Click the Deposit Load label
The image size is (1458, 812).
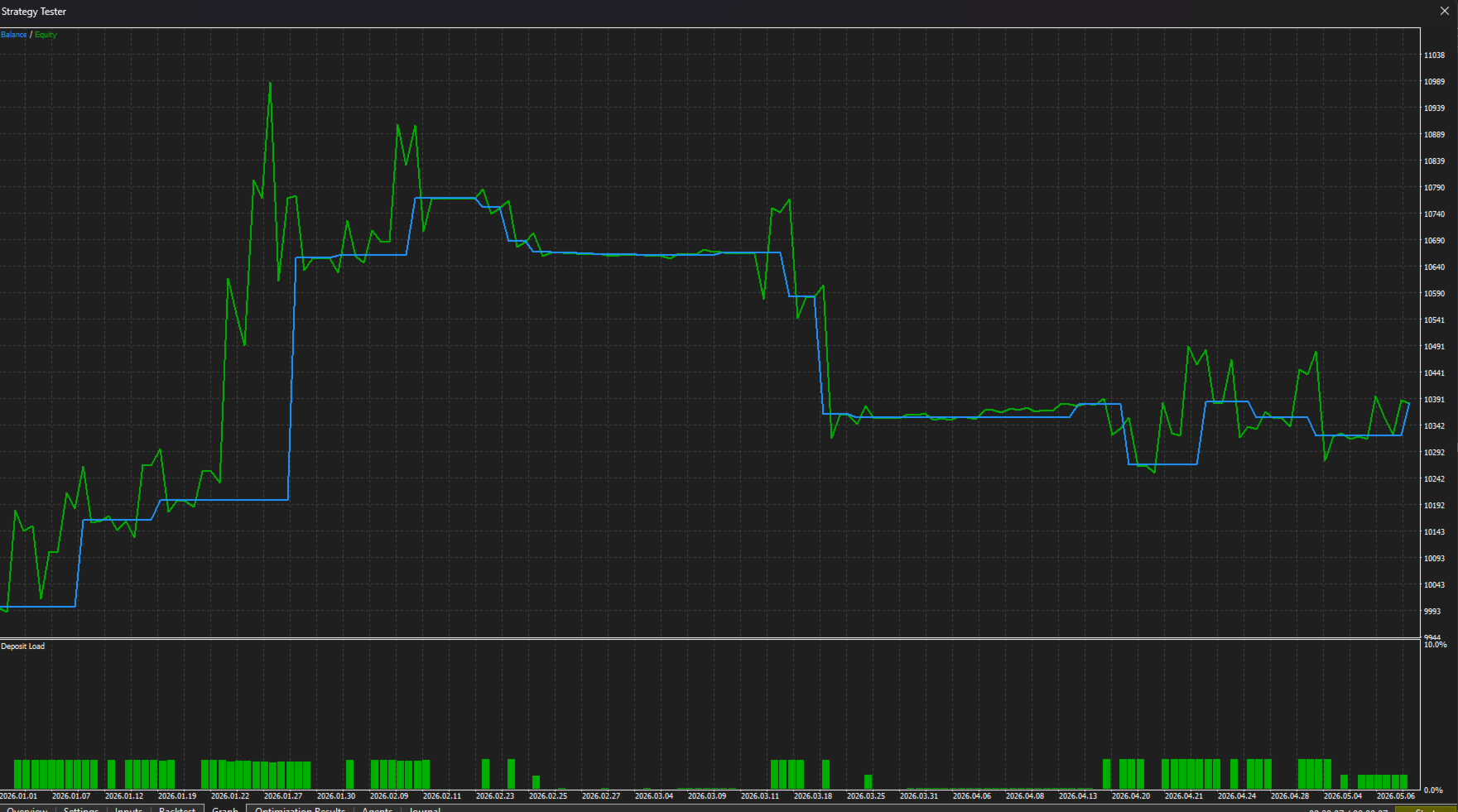tap(23, 646)
